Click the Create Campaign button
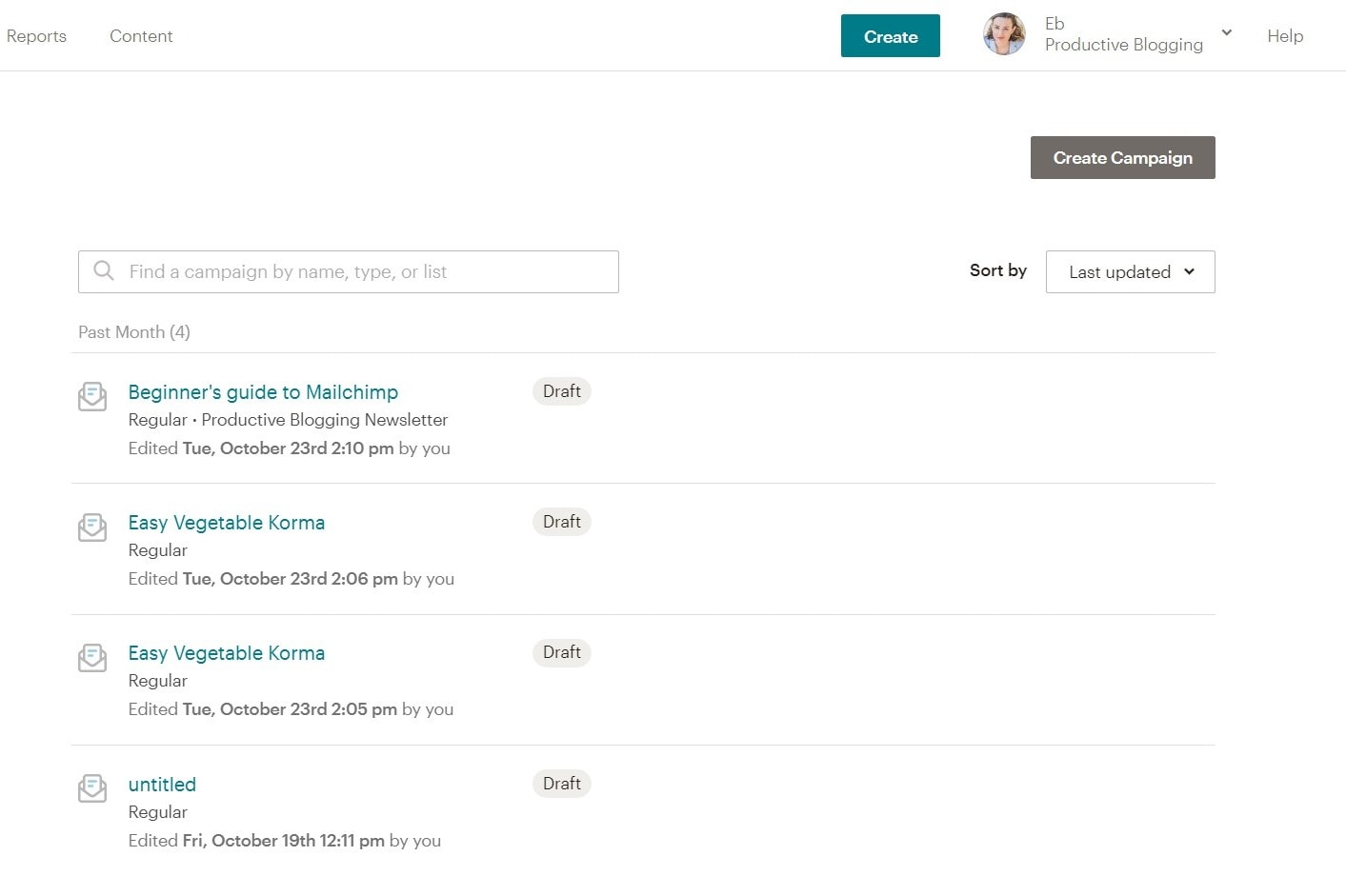1346x896 pixels. (x=1123, y=157)
